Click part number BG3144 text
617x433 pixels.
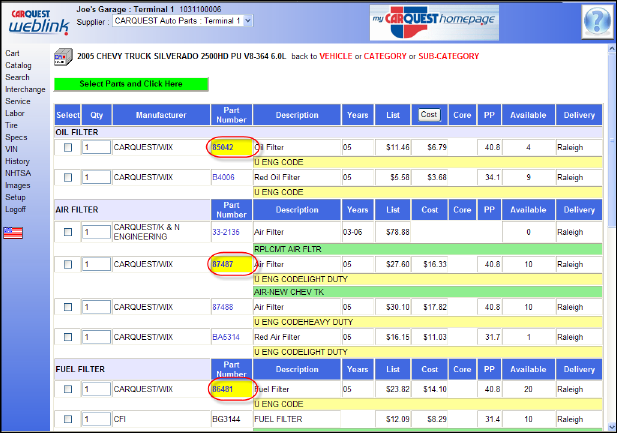pos(226,419)
